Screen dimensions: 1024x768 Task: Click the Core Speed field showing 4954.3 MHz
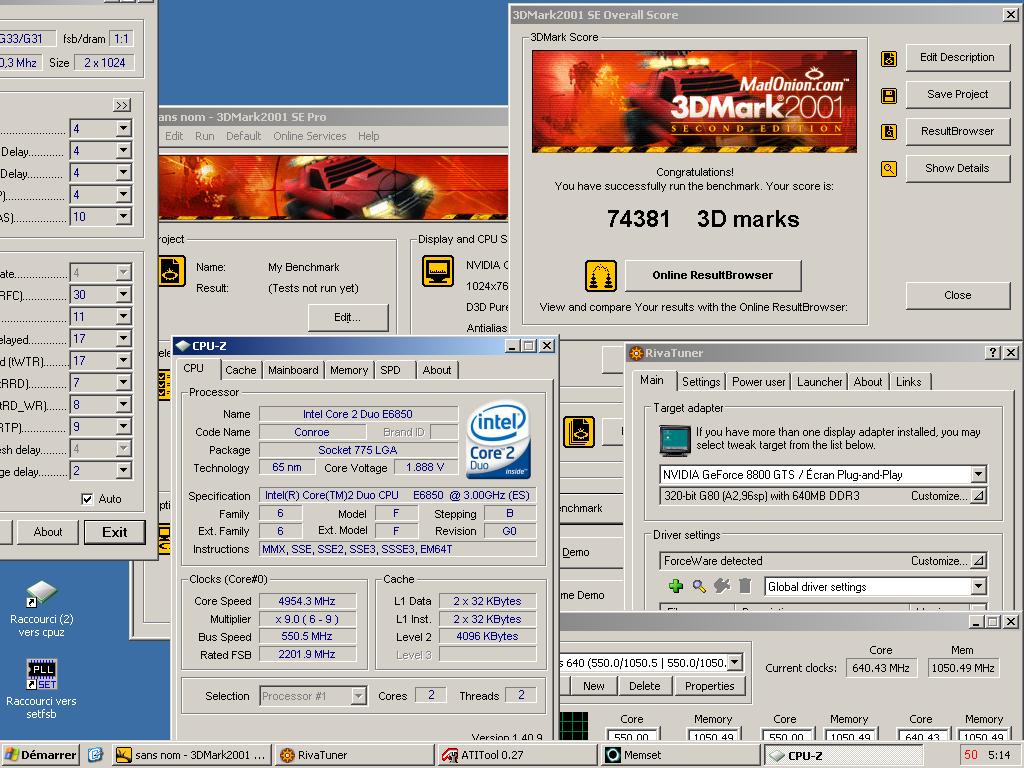click(x=307, y=601)
